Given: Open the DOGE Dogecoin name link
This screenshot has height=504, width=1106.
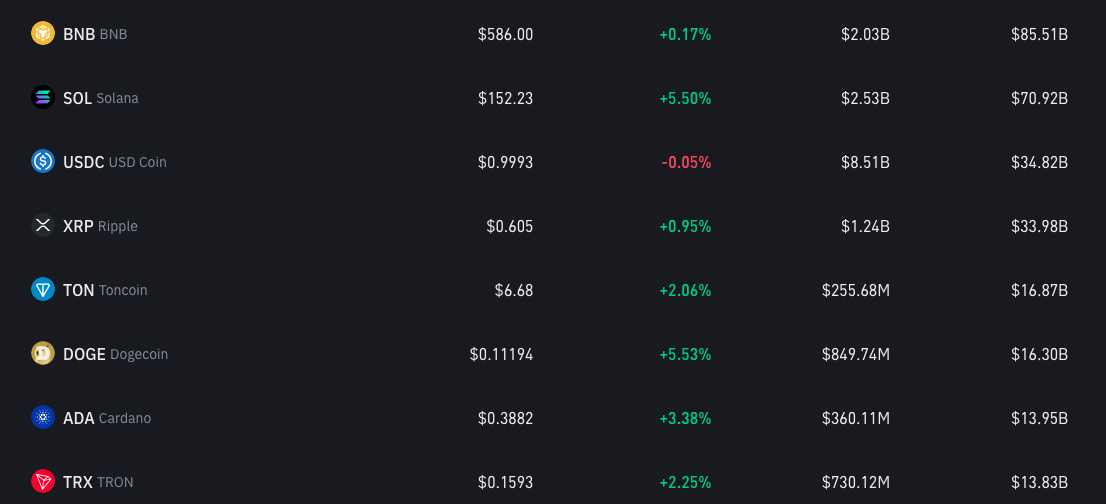Looking at the screenshot, I should coord(116,354).
